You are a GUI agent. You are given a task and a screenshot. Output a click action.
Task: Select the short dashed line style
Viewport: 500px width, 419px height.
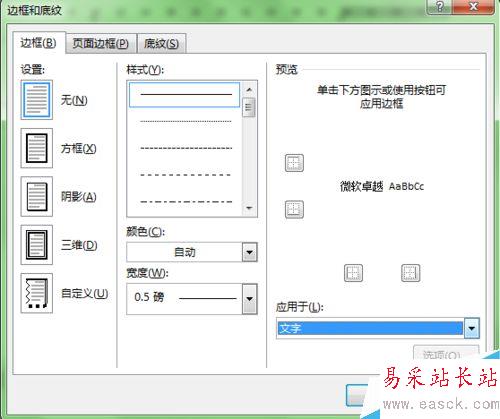(186, 148)
